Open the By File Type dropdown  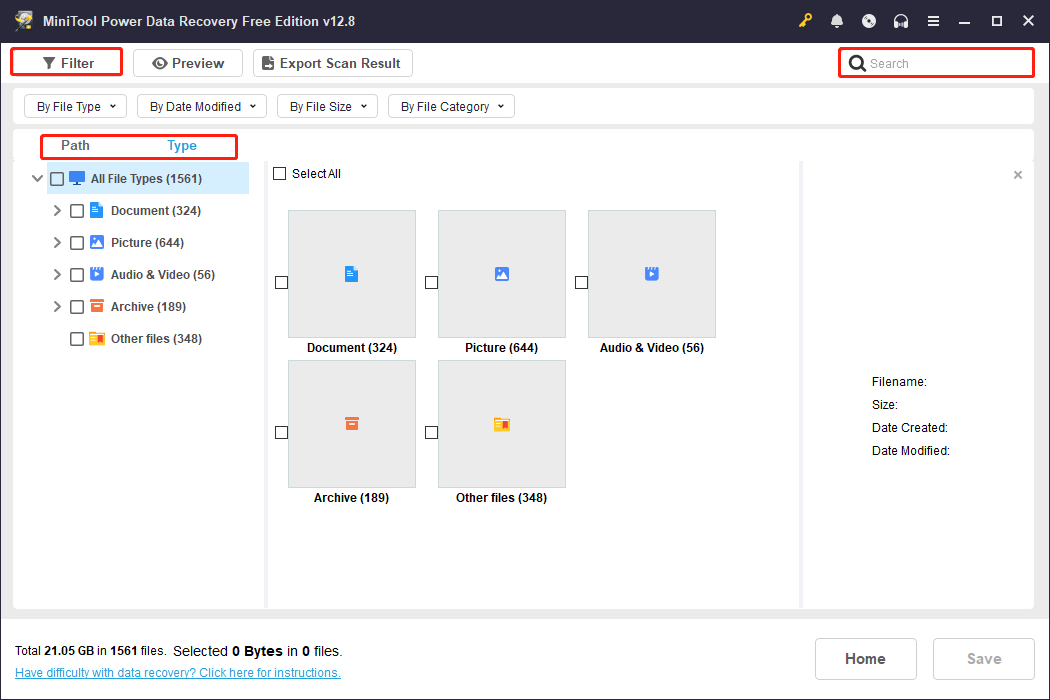pyautogui.click(x=75, y=106)
